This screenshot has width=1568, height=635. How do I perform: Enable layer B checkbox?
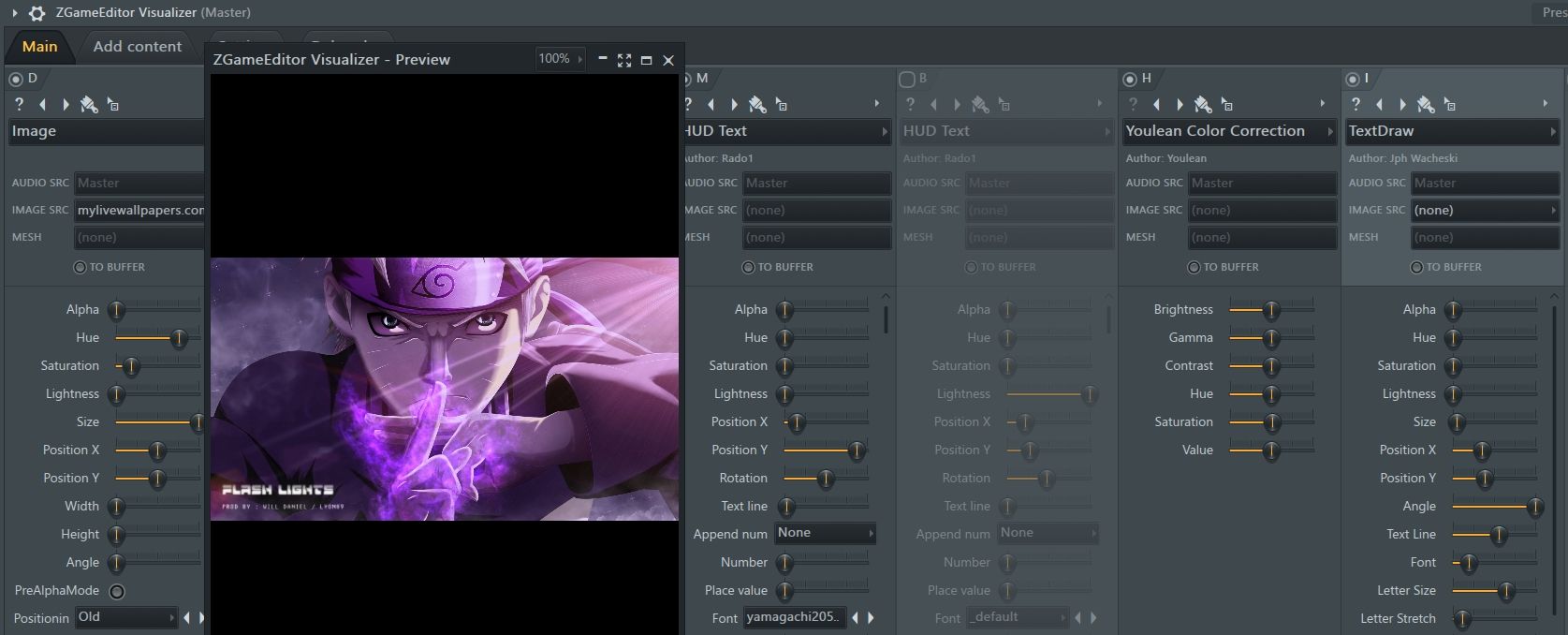(x=907, y=79)
